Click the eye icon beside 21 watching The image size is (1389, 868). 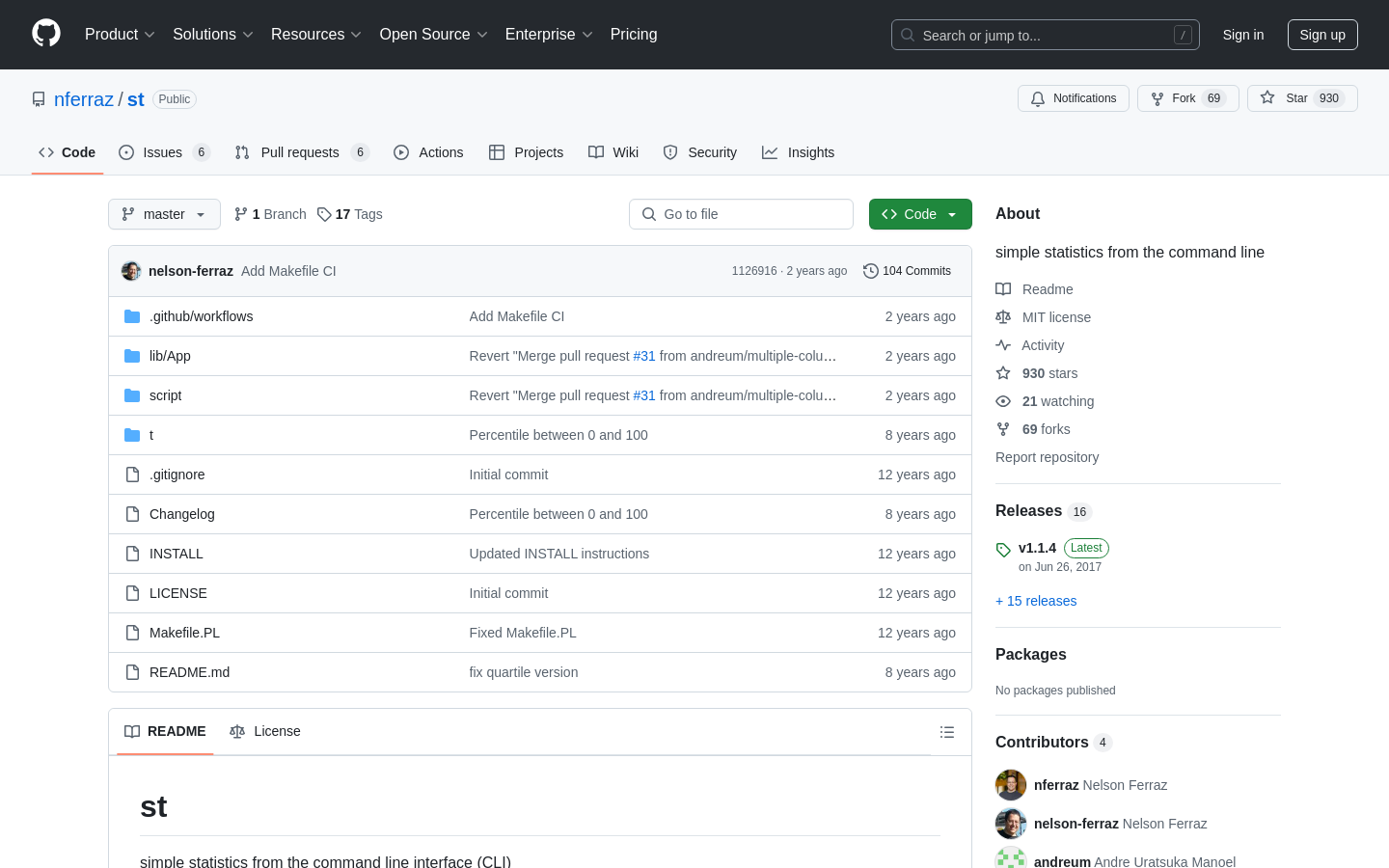tap(1003, 401)
